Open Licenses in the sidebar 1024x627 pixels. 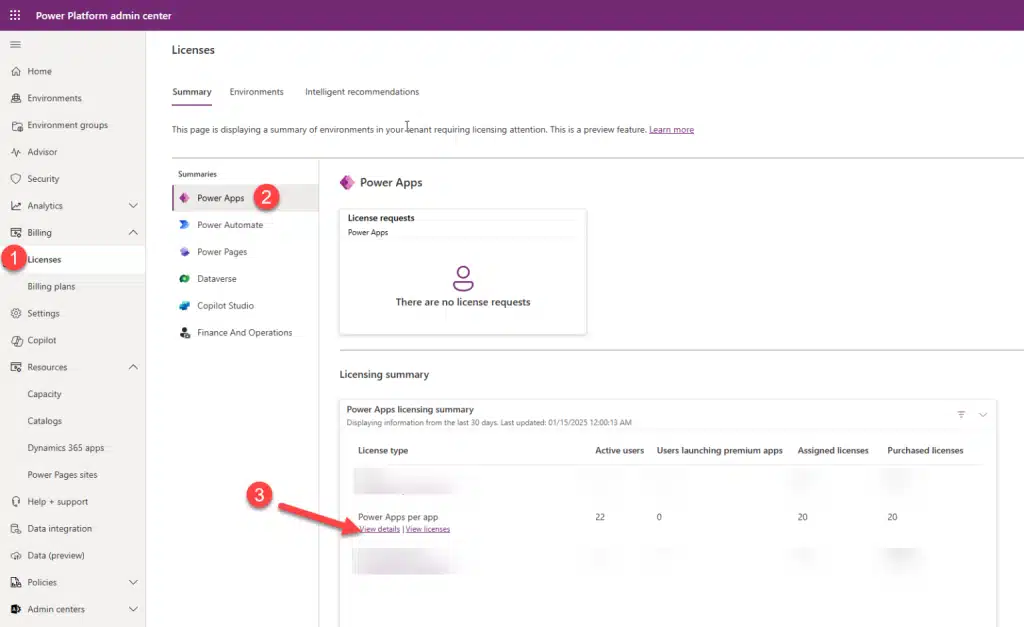(72, 259)
